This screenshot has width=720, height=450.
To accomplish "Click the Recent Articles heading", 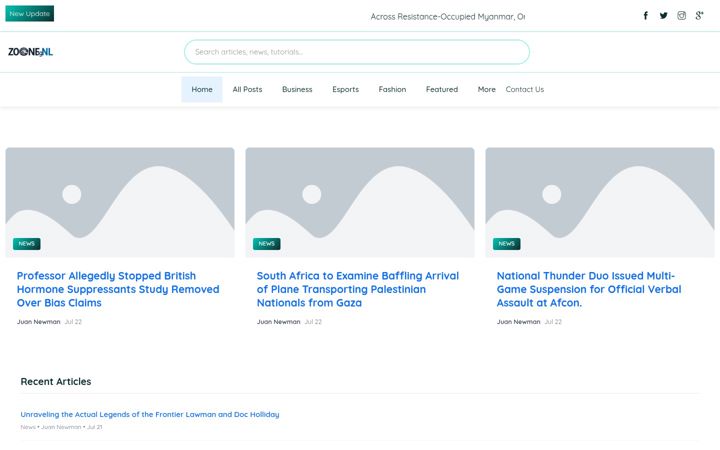I will pyautogui.click(x=56, y=382).
